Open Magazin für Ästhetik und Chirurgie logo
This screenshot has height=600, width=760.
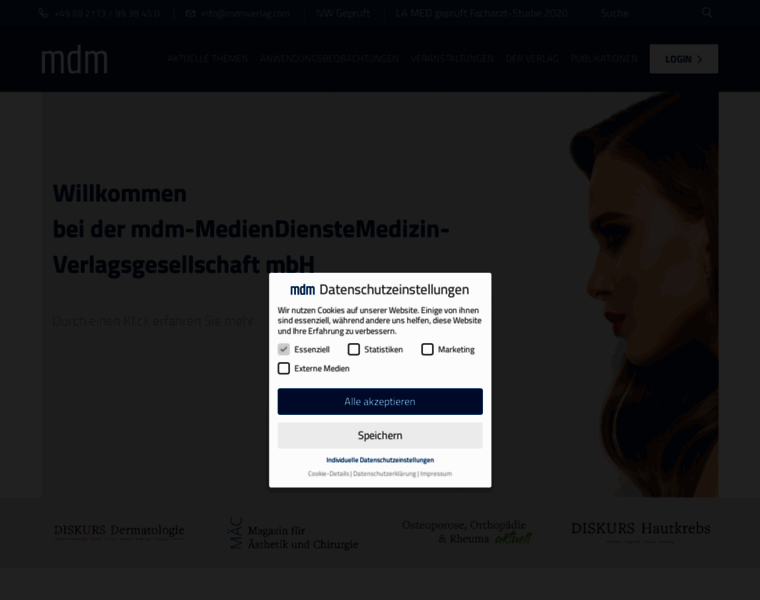click(294, 533)
